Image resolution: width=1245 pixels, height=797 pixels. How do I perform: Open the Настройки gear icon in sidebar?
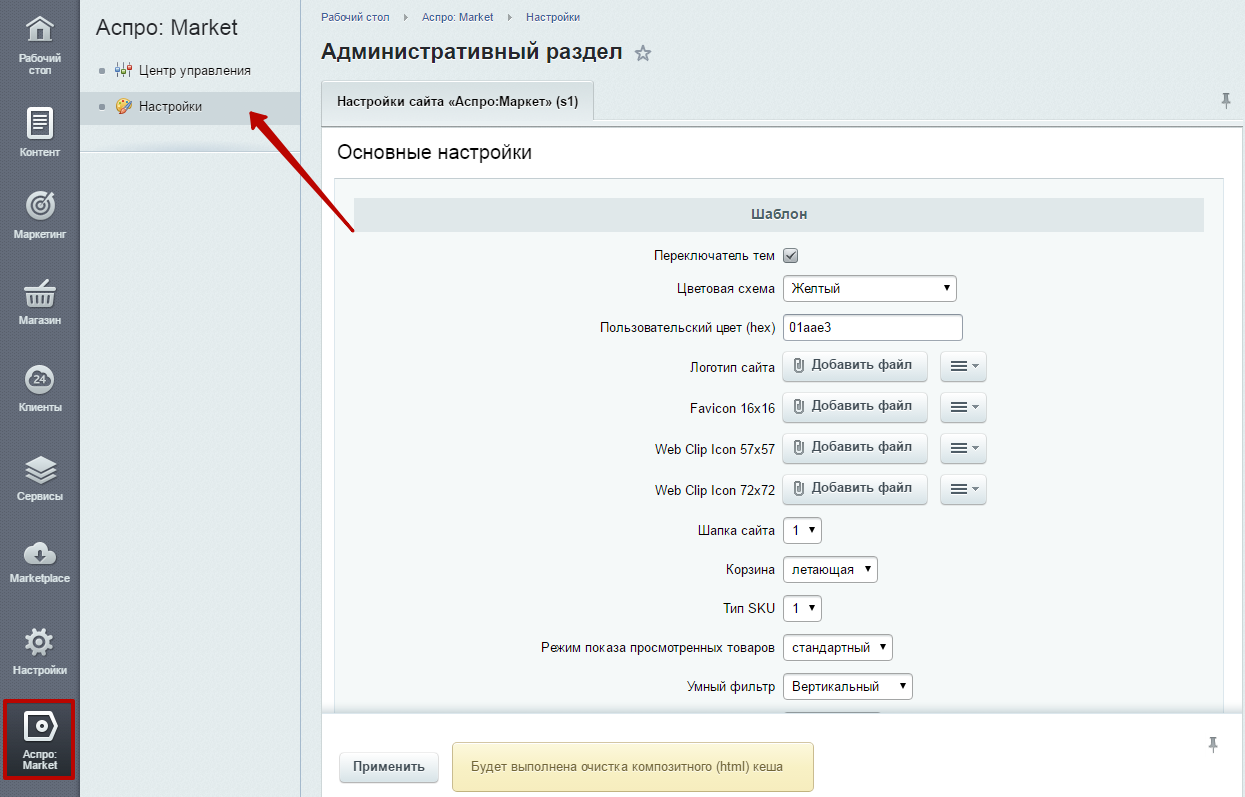tap(39, 642)
